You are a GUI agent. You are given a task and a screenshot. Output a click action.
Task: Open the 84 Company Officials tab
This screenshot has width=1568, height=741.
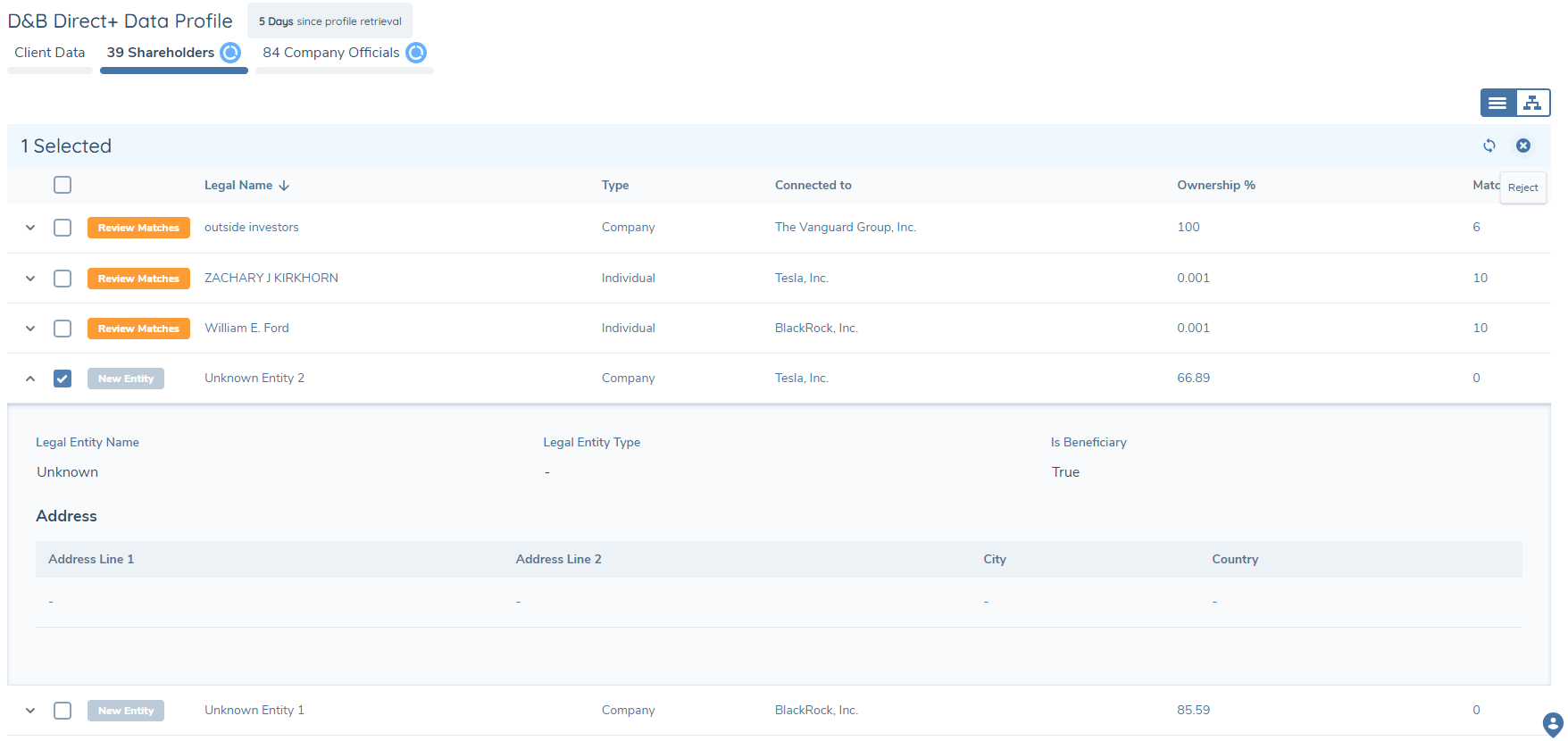click(330, 53)
